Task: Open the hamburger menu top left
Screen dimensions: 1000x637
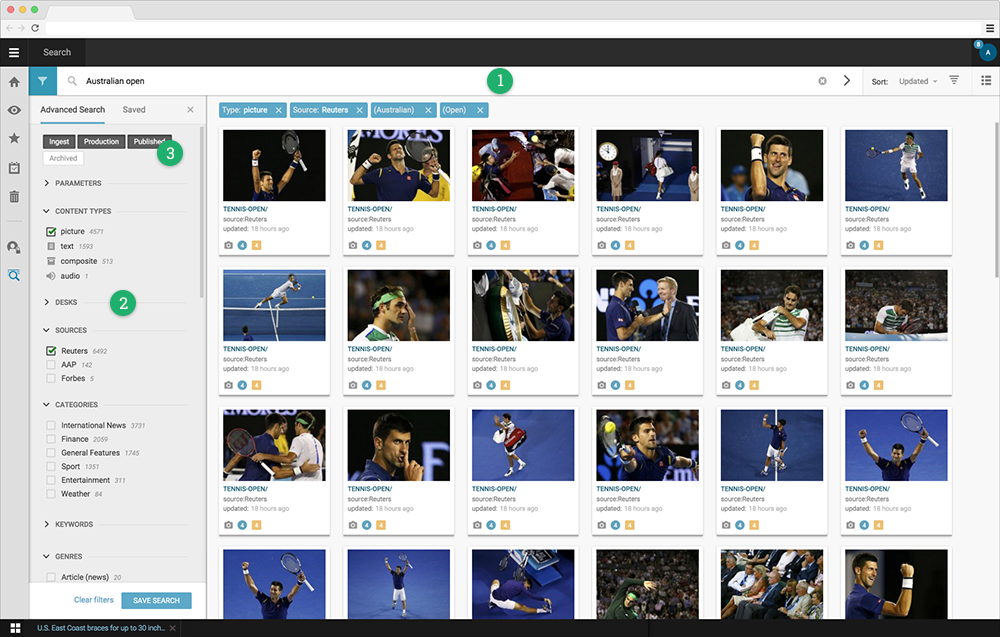Action: pos(15,52)
